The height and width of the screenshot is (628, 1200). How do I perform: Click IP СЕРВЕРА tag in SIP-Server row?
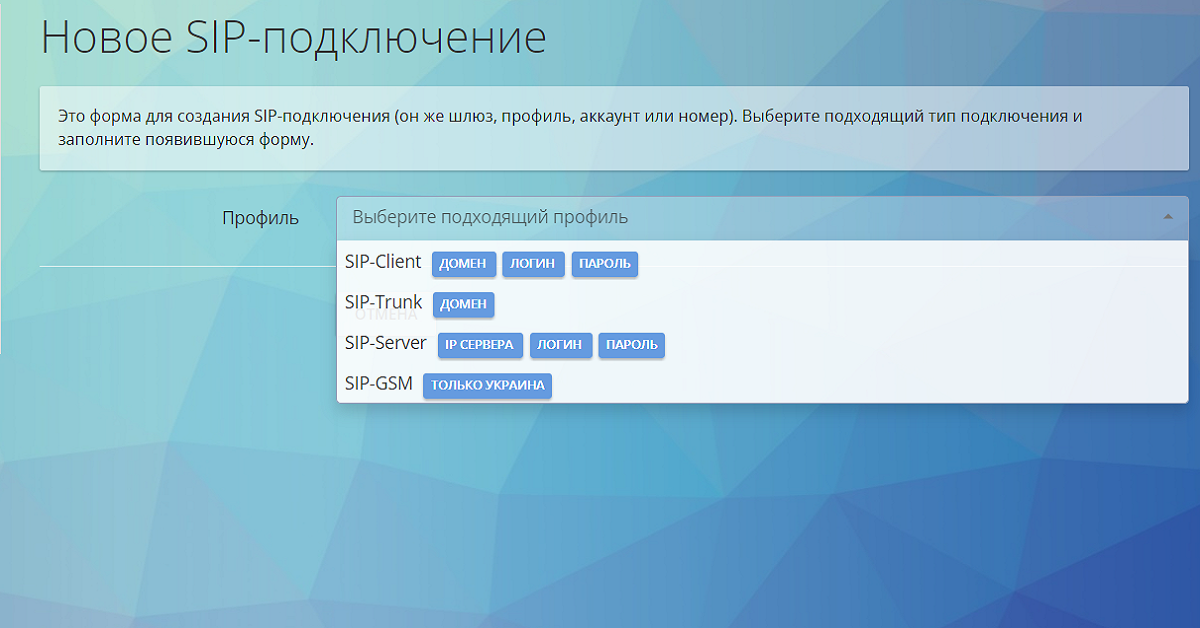481,345
